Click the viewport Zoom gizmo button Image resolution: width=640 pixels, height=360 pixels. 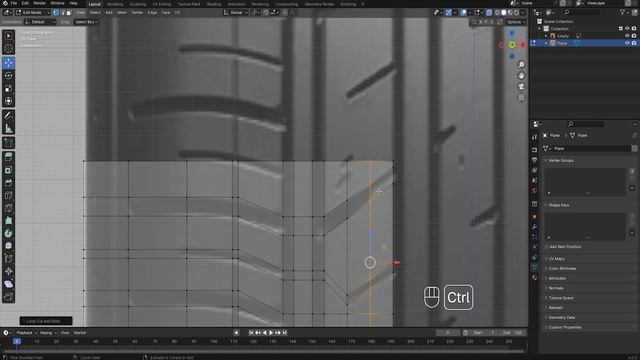[x=521, y=64]
